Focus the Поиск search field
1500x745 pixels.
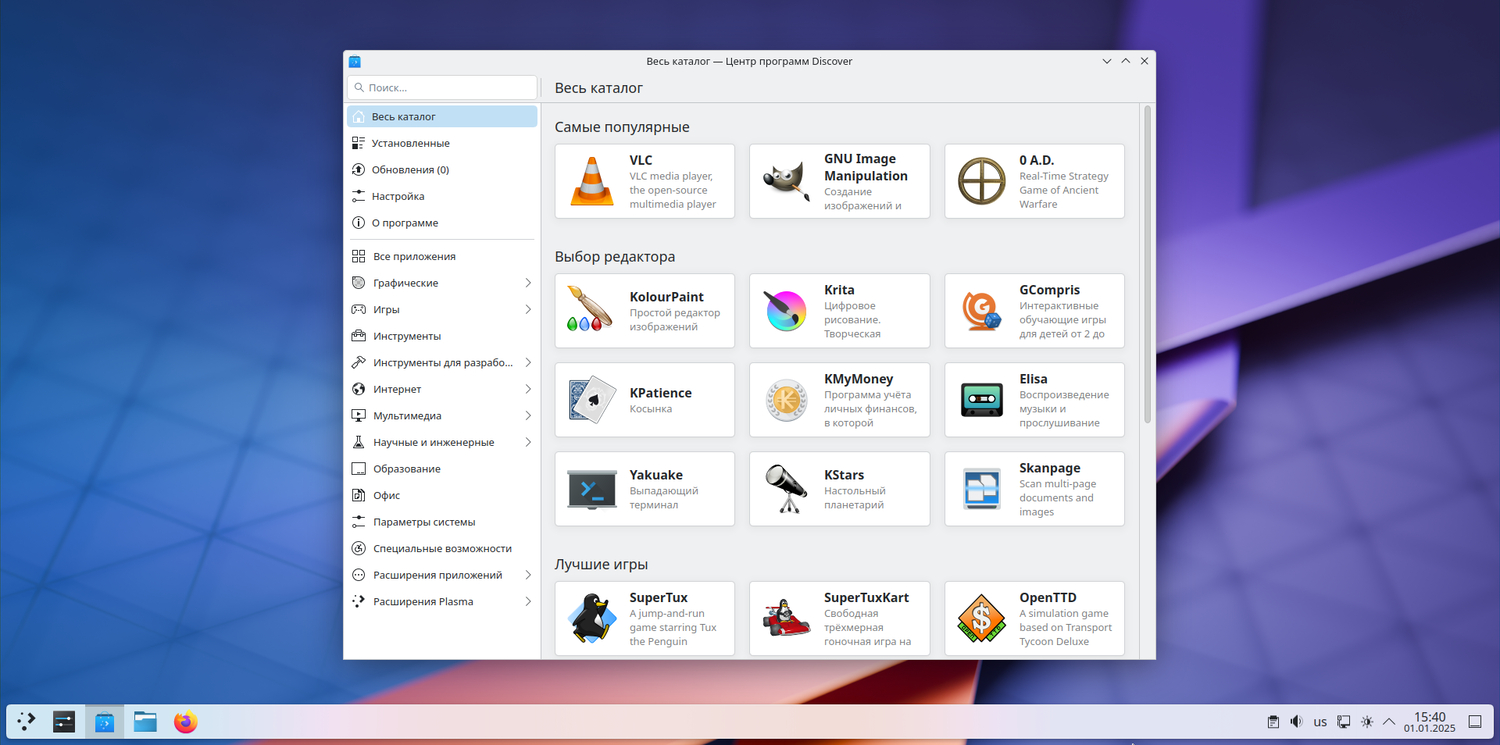[442, 88]
